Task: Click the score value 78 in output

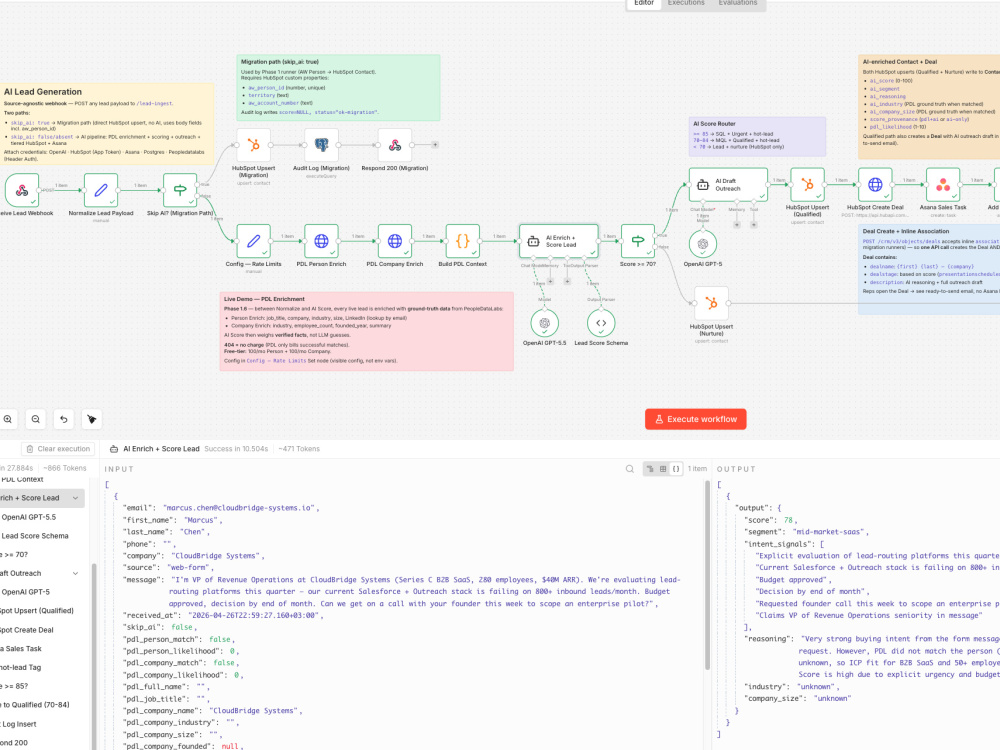Action: (x=788, y=520)
